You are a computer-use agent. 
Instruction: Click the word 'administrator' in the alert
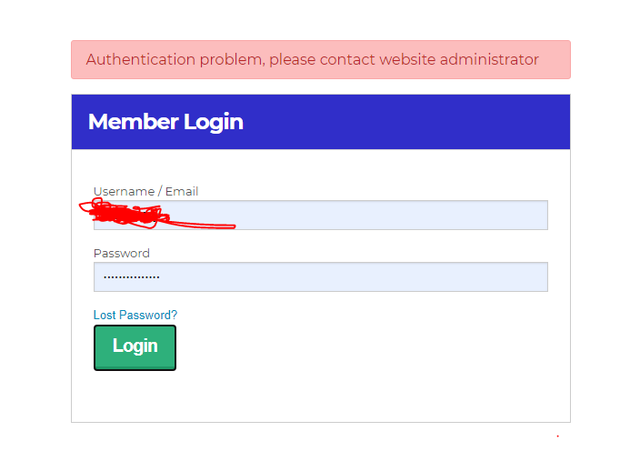pos(489,60)
